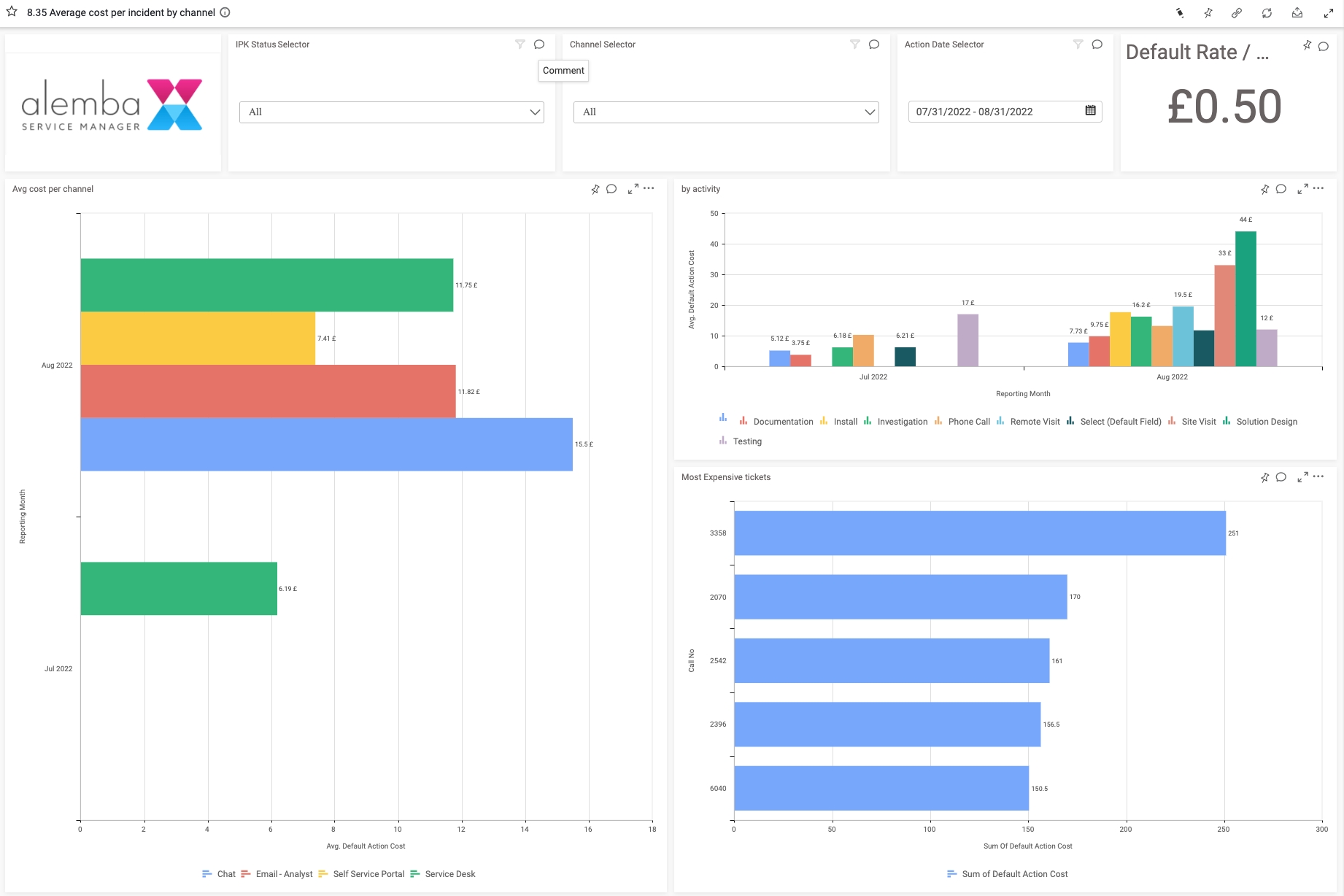Pin the Most Expensive tickets widget

pyautogui.click(x=1264, y=477)
